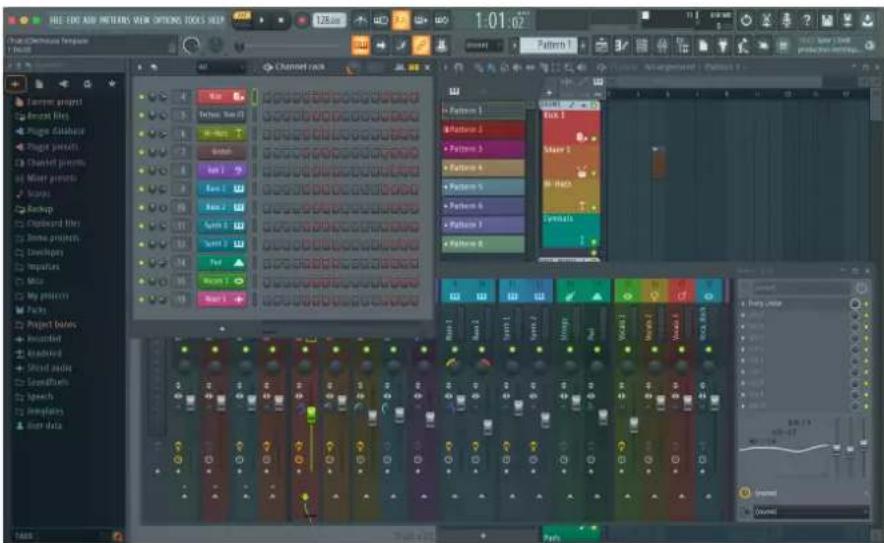Select the Hi-Hats channel button
This screenshot has width=884, height=543.
[221, 134]
